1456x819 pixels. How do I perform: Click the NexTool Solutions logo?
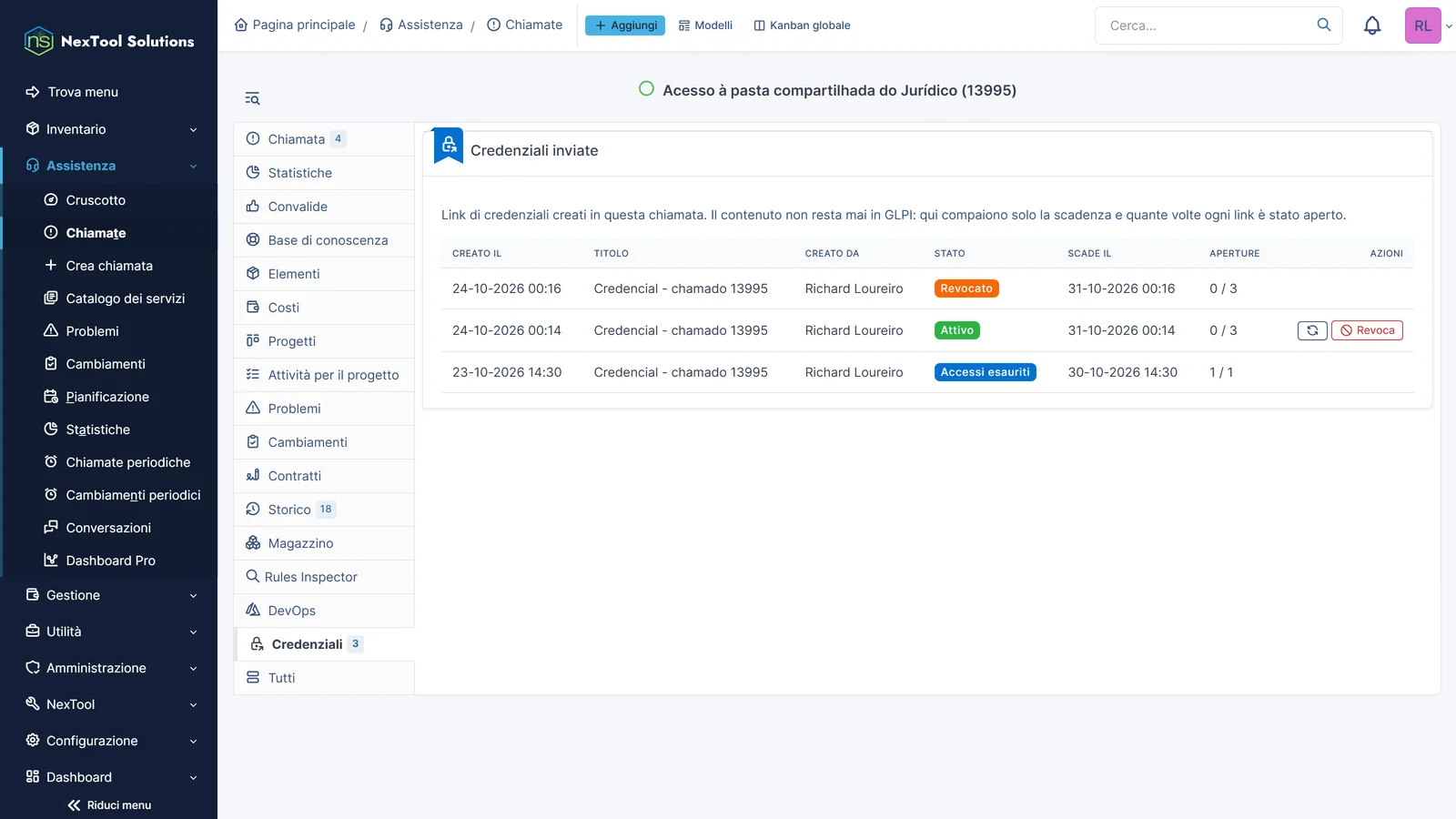point(108,41)
